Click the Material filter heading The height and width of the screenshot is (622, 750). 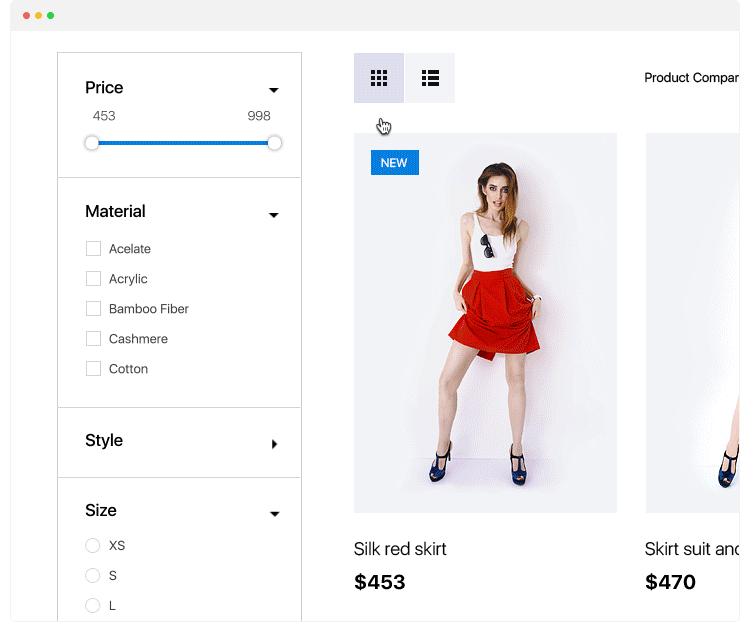point(115,211)
